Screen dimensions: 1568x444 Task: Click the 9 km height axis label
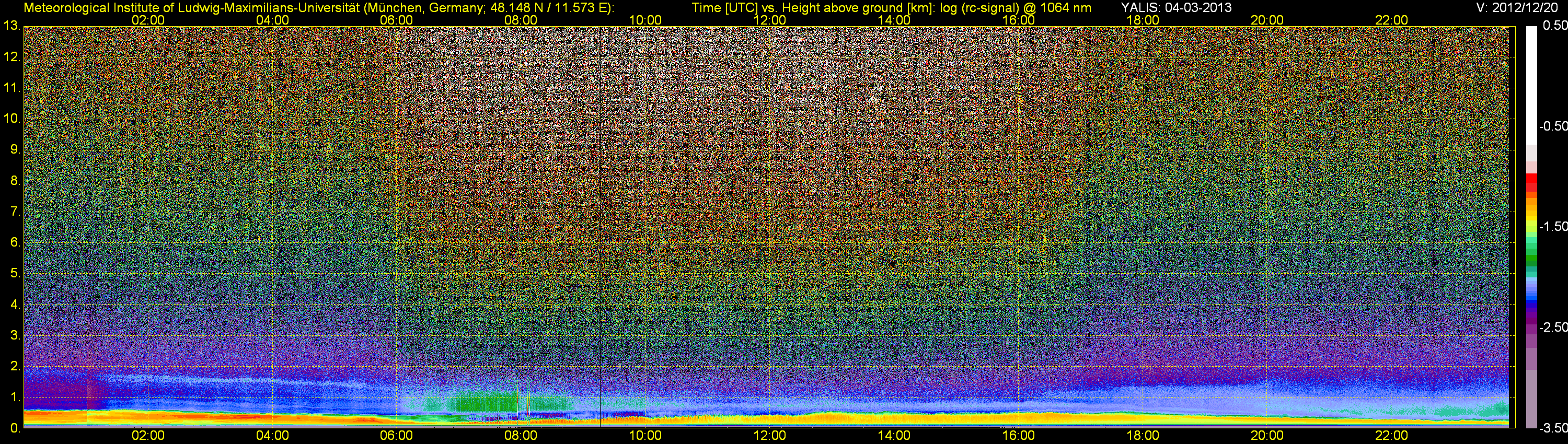15,149
